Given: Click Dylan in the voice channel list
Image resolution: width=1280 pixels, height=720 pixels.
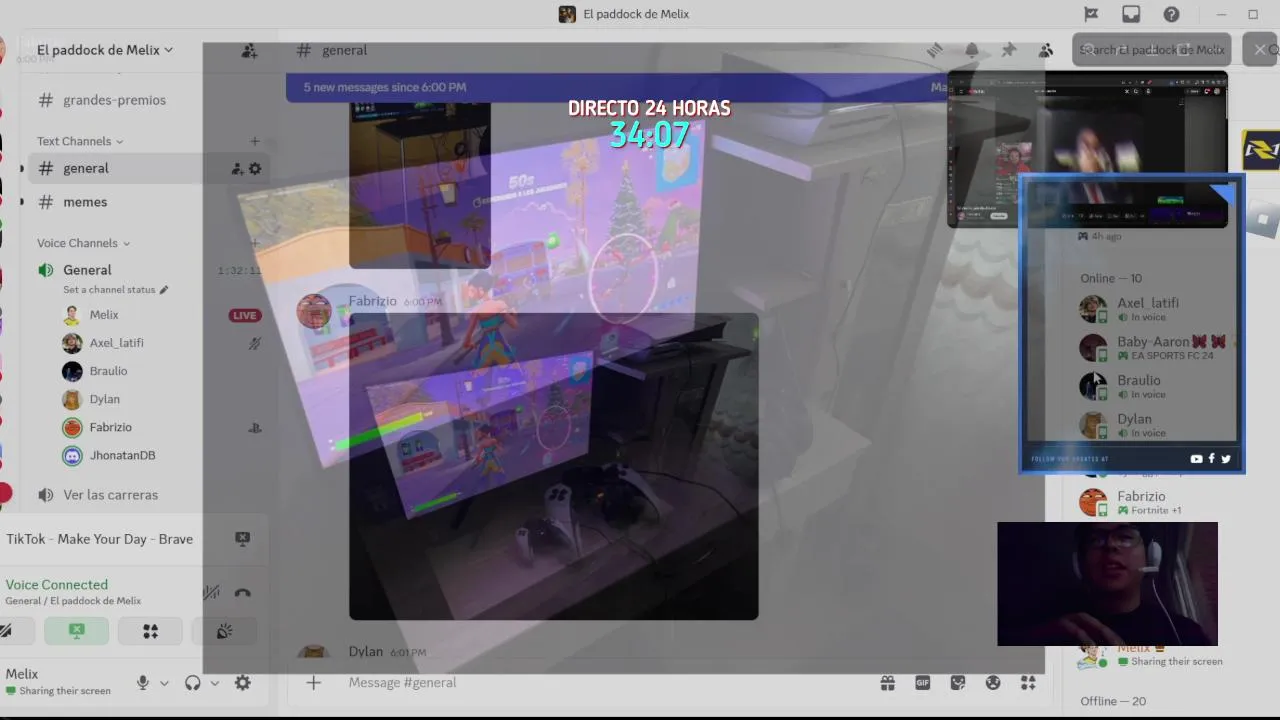Looking at the screenshot, I should [104, 399].
